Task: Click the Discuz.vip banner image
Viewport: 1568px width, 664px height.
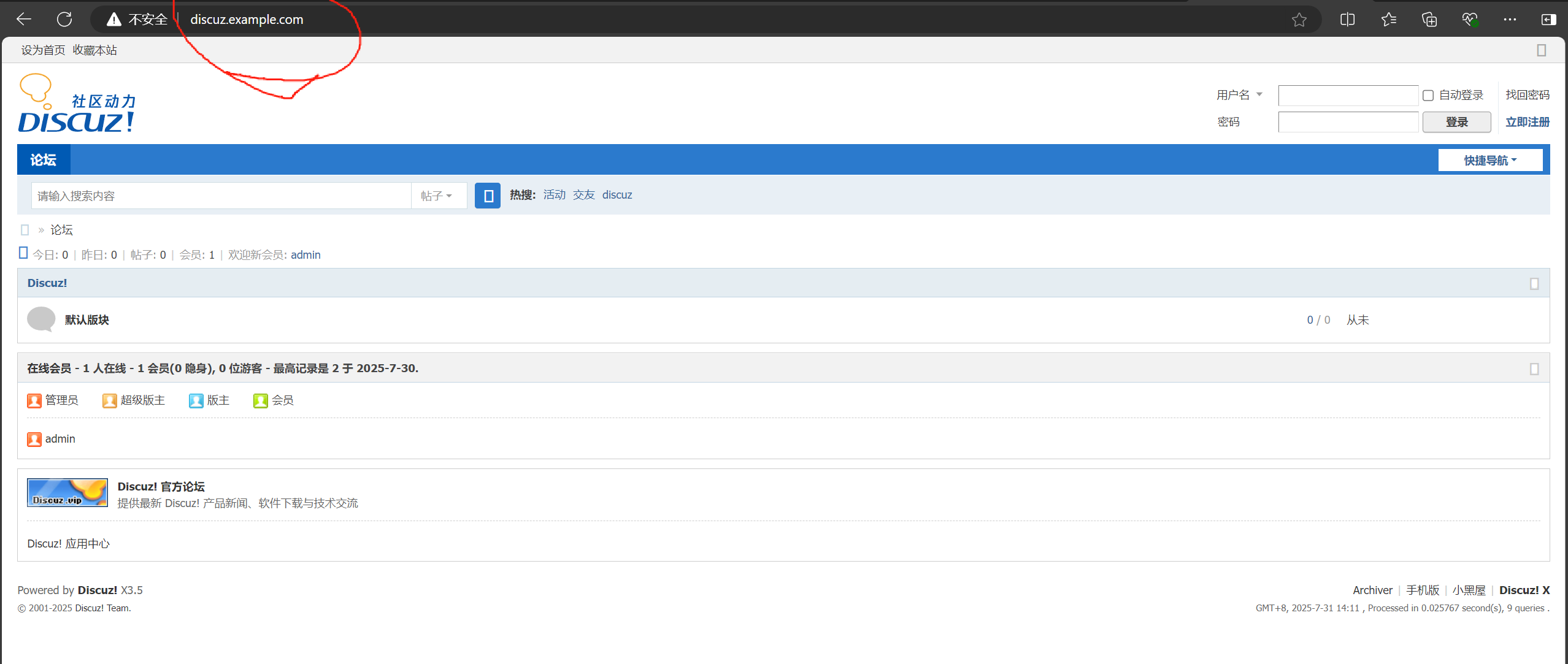Action: point(67,493)
